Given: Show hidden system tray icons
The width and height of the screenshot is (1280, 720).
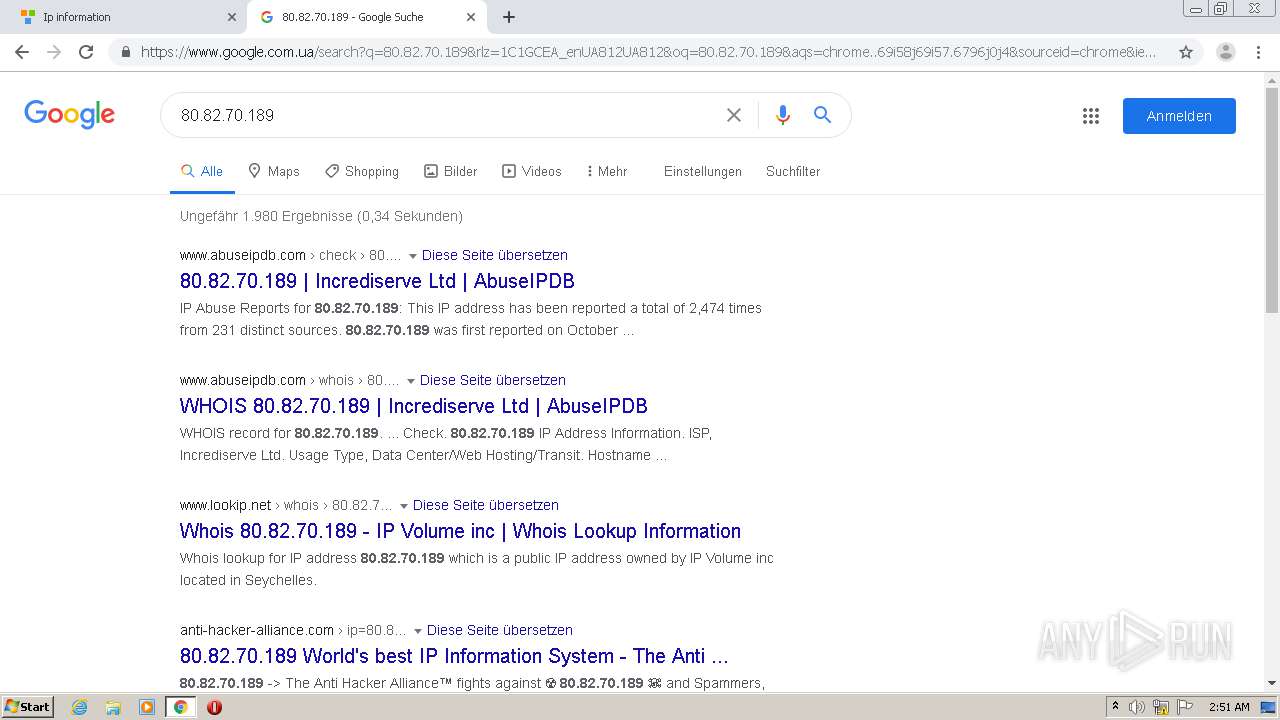Looking at the screenshot, I should pos(1115,707).
